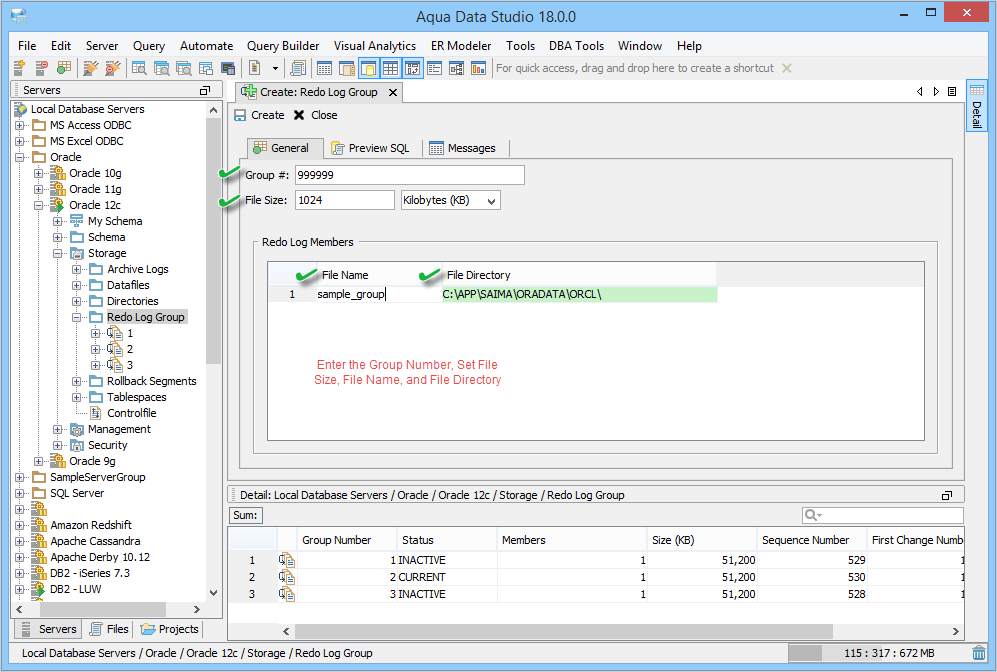Click the My Schema tree icon
Screen dimensions: 997x672
[x=77, y=221]
